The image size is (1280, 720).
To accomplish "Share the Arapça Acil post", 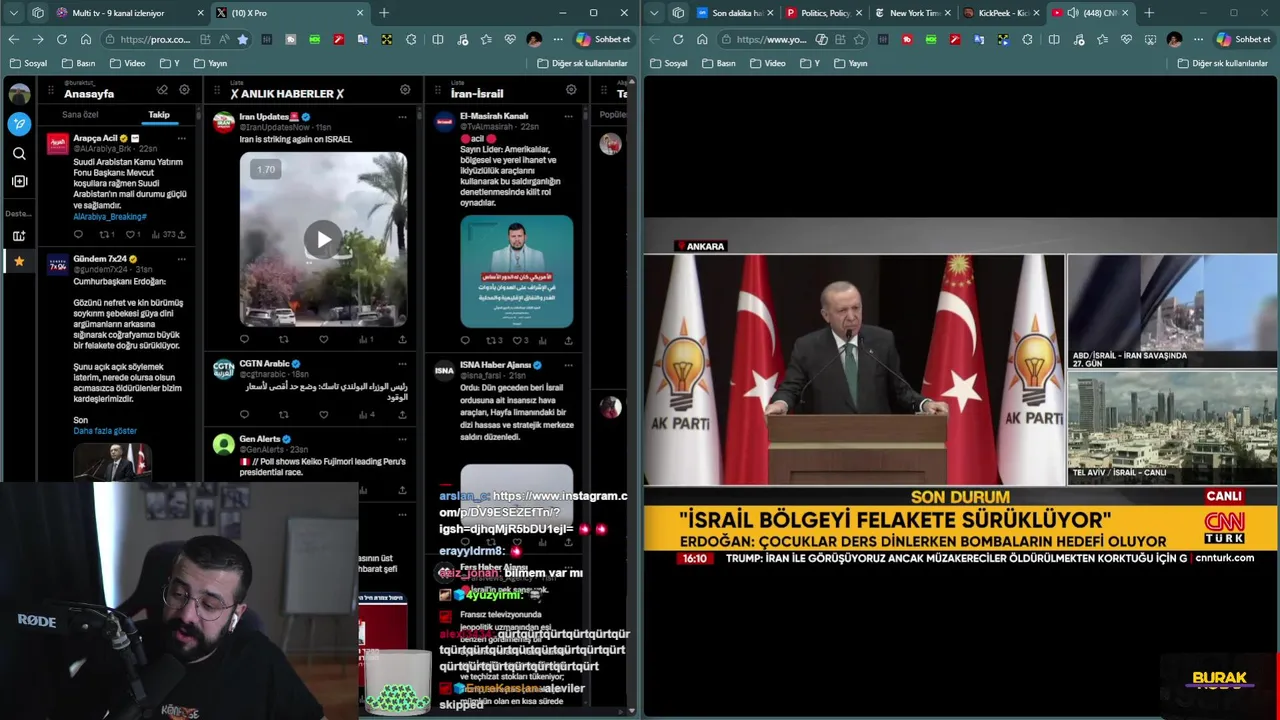I will [x=181, y=234].
